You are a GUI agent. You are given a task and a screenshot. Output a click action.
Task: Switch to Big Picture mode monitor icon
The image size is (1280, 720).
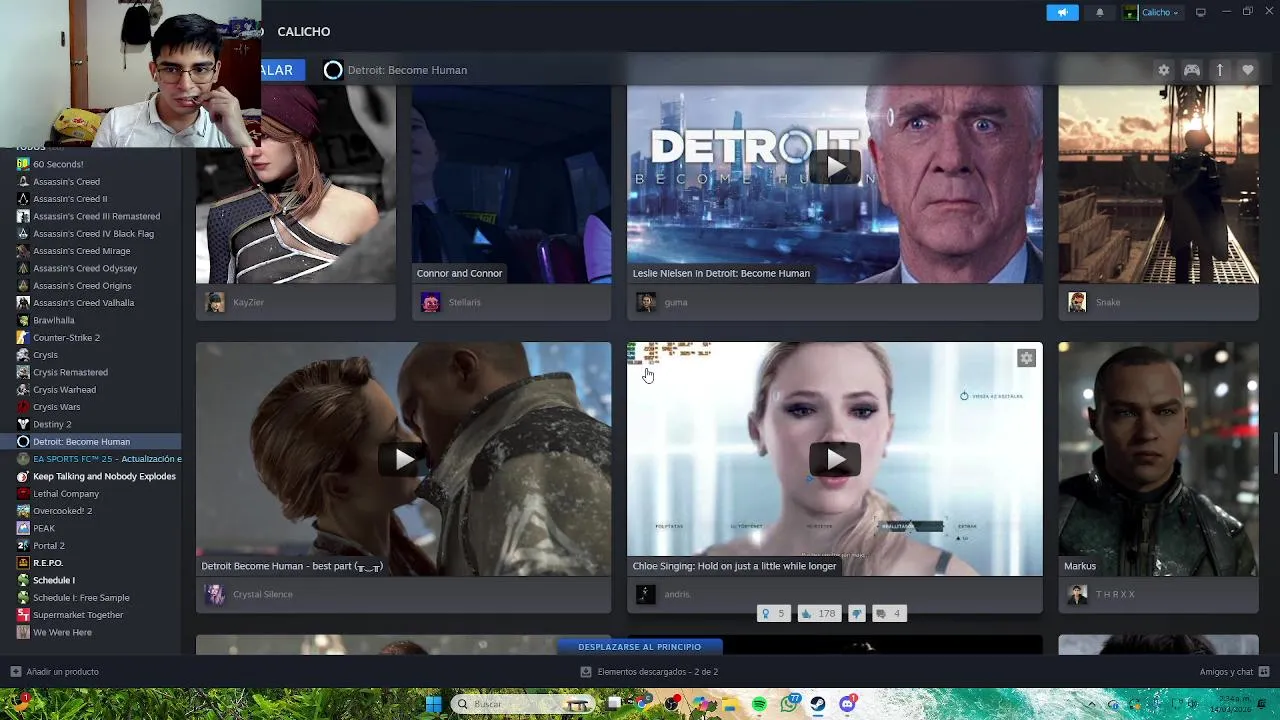tap(1201, 12)
